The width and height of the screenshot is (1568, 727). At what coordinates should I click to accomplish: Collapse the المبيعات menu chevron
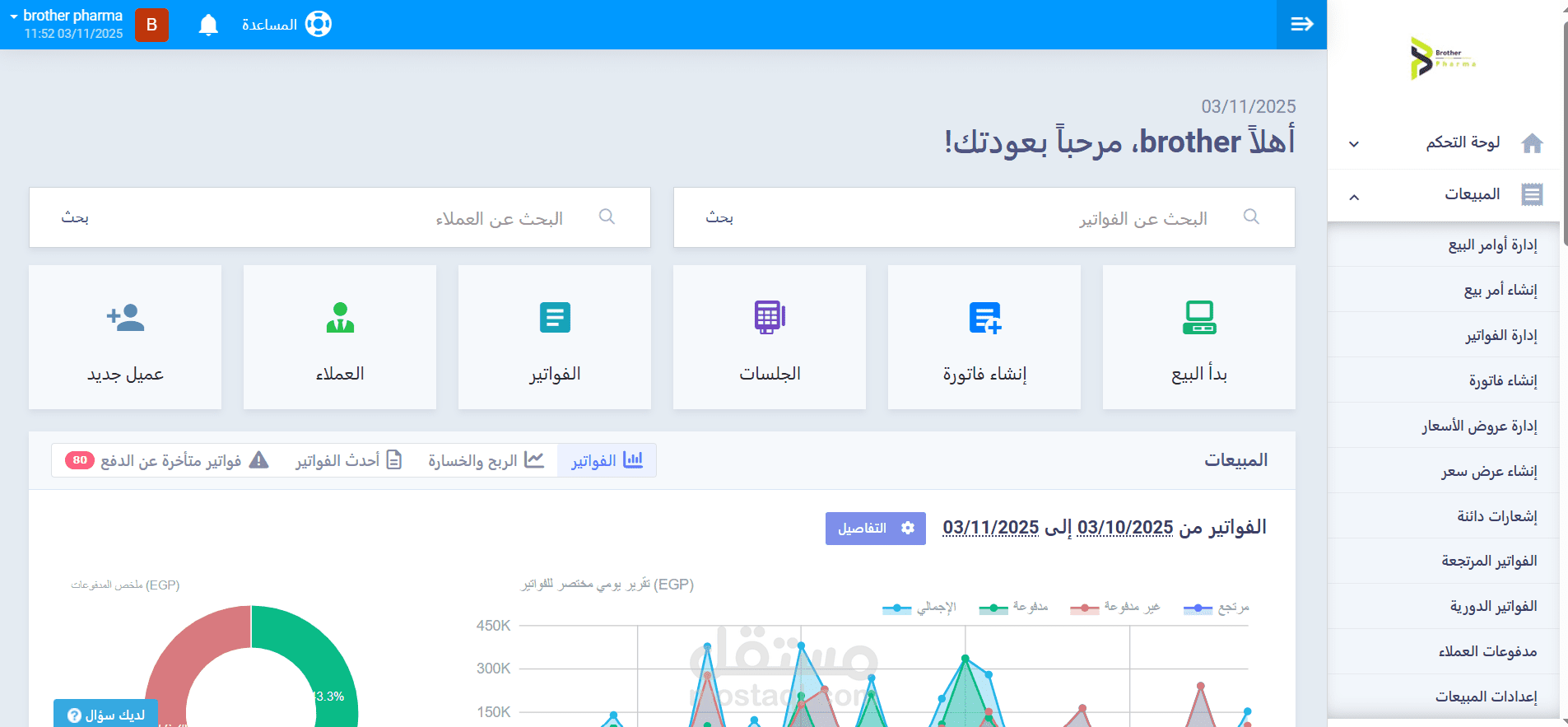[x=1354, y=196]
